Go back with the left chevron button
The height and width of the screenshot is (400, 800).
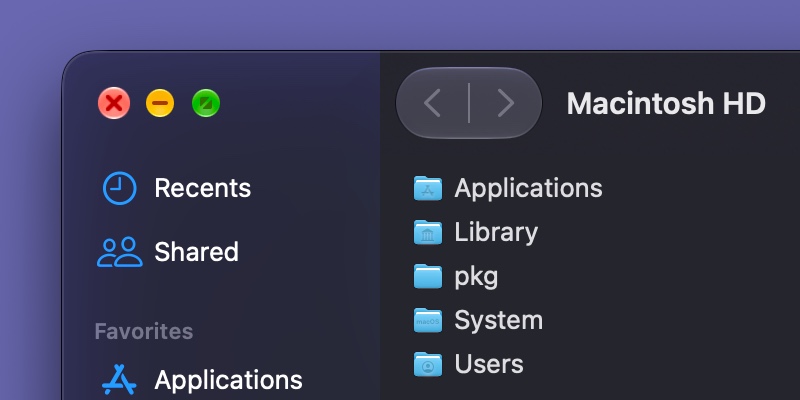click(433, 103)
